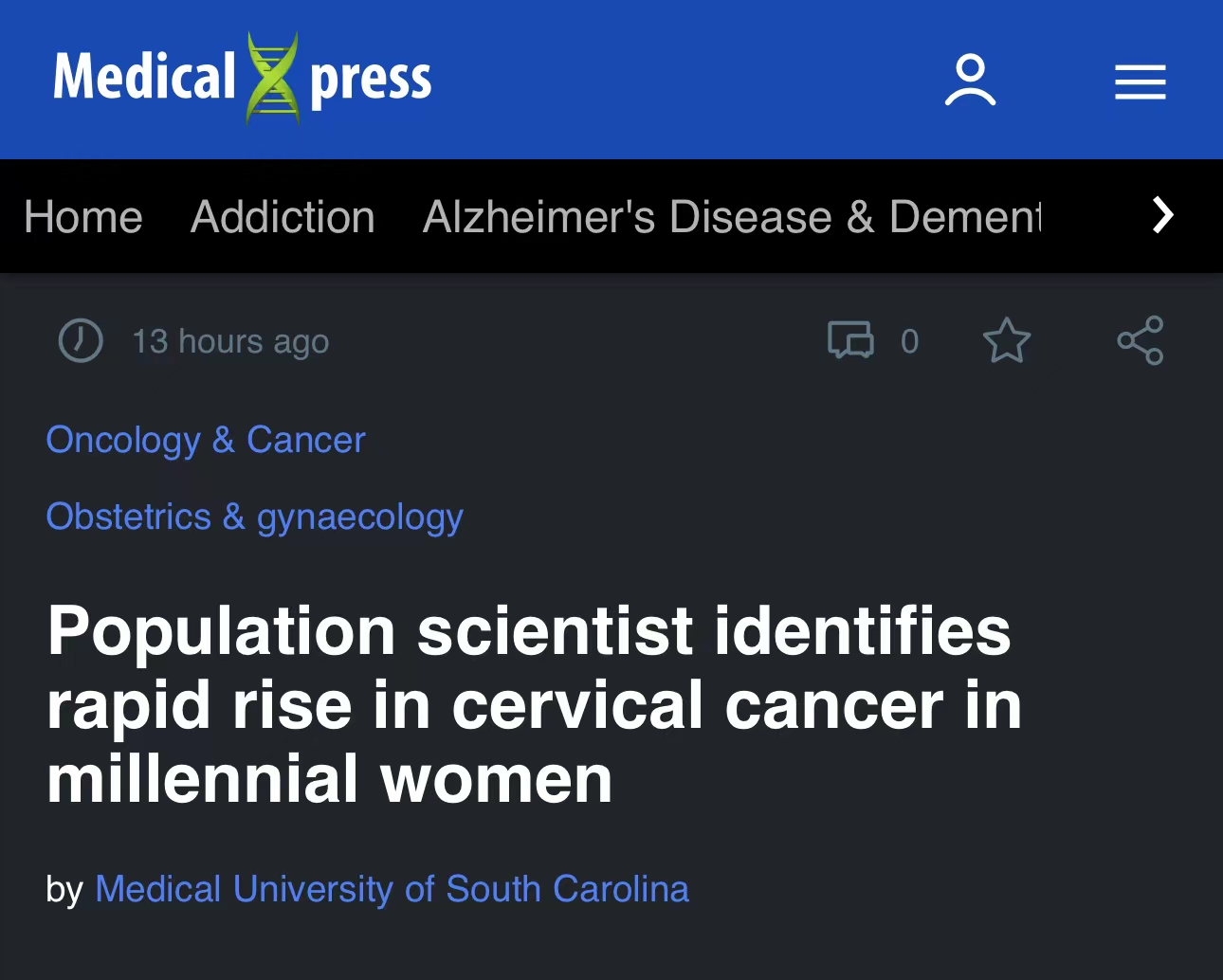Click the clock icon beside the timestamp
The width and height of the screenshot is (1223, 980).
point(81,340)
